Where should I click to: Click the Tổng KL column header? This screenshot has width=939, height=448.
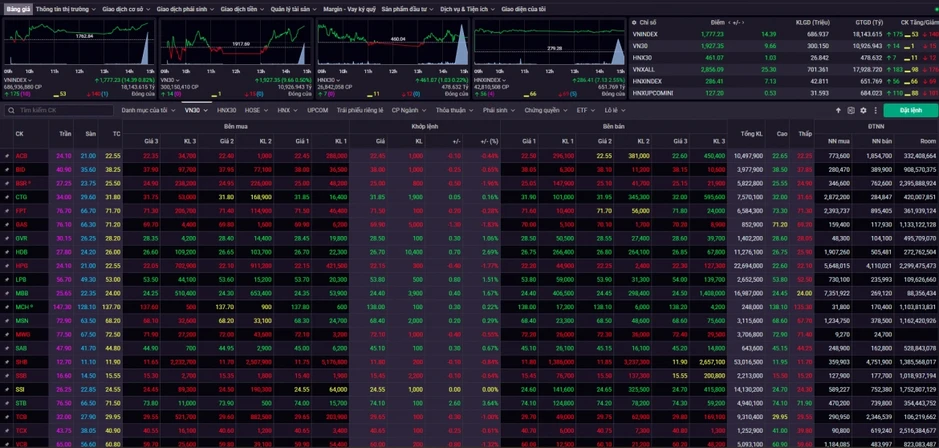(x=751, y=134)
